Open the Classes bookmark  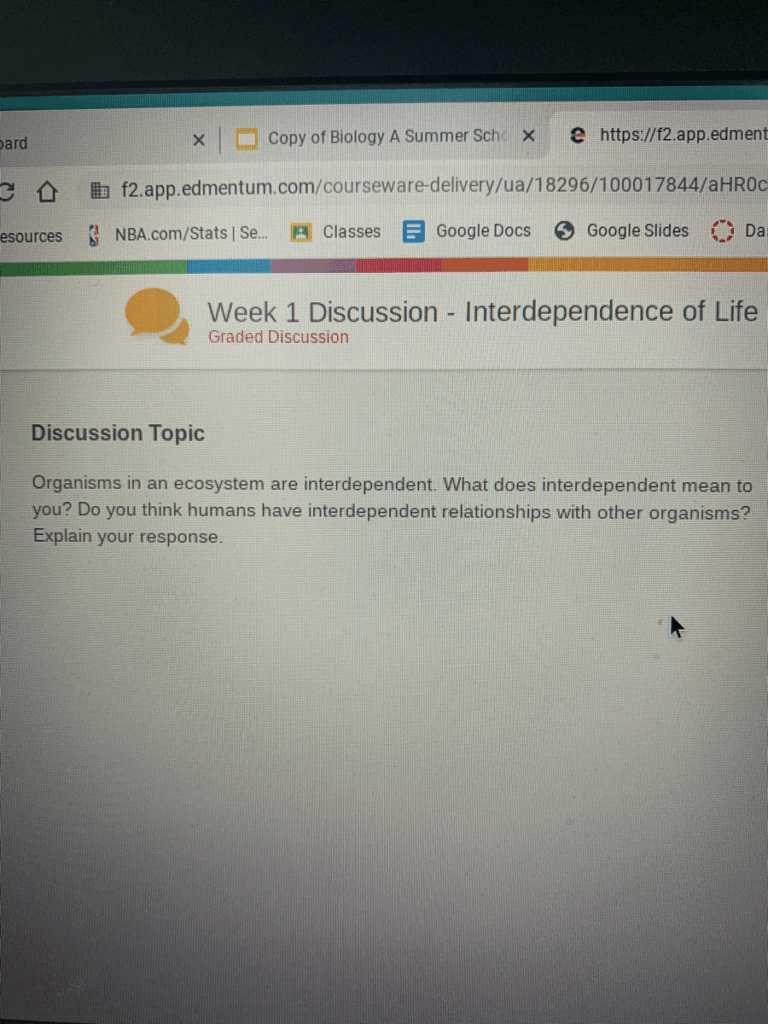336,231
